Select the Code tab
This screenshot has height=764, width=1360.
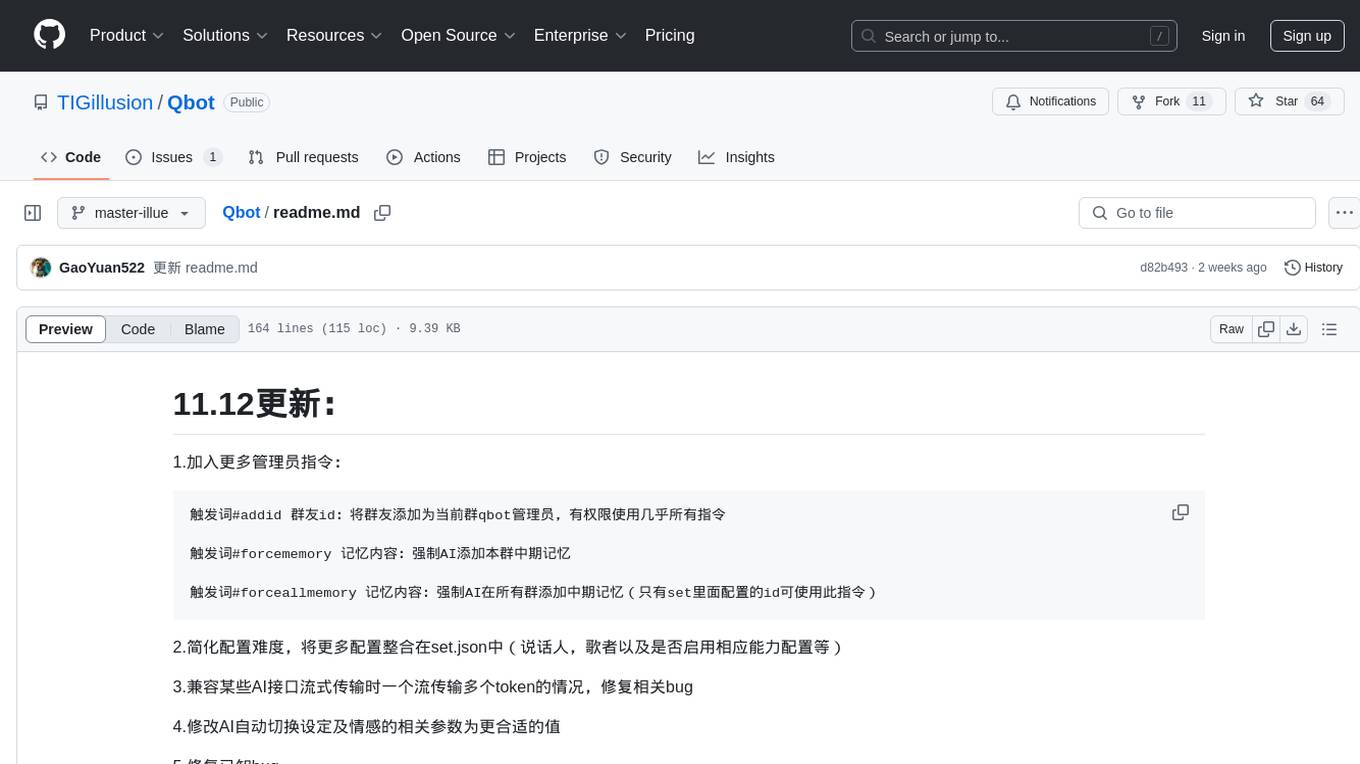71,157
